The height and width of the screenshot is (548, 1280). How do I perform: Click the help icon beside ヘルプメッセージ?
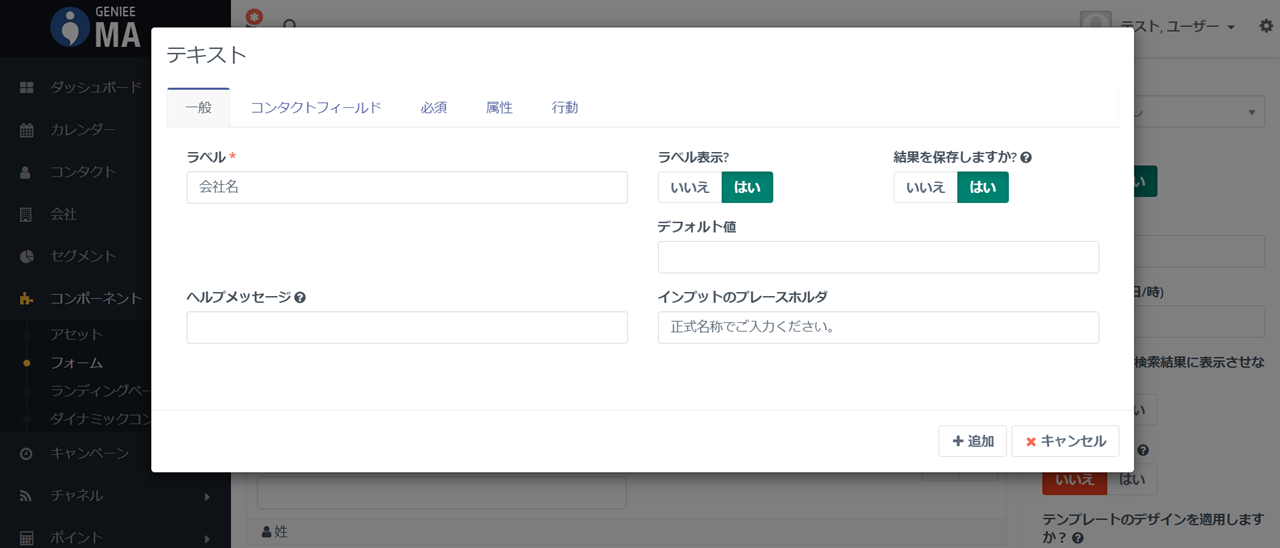pos(300,297)
